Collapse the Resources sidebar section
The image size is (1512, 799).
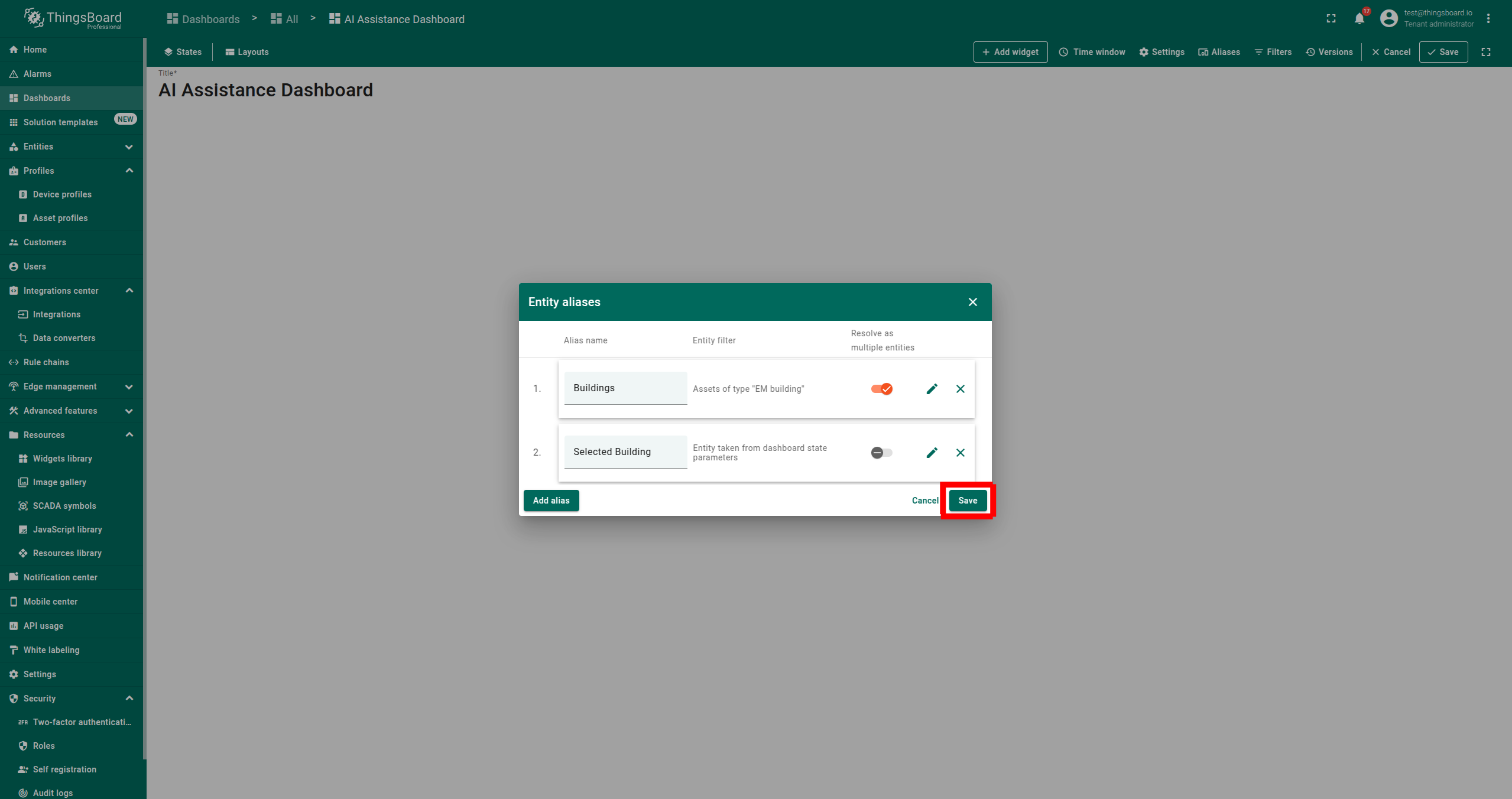(129, 435)
